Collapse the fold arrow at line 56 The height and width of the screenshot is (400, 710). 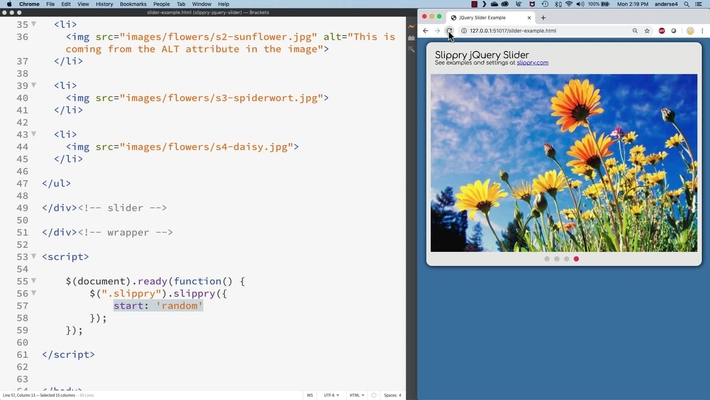34,294
